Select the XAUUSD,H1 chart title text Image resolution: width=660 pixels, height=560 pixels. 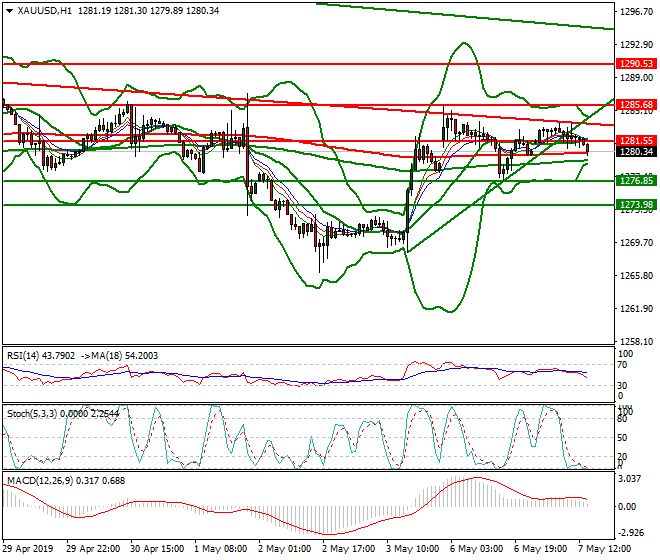click(x=45, y=11)
